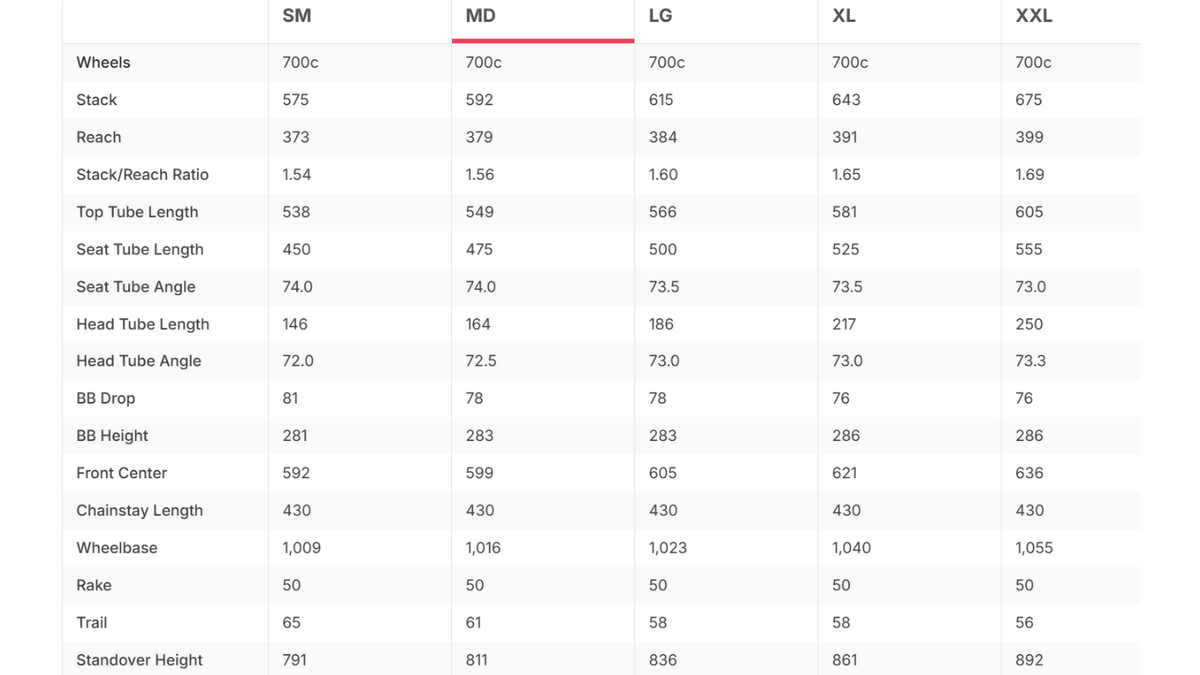Viewport: 1200px width, 675px height.
Task: Click the Standover Height row label
Action: [140, 660]
